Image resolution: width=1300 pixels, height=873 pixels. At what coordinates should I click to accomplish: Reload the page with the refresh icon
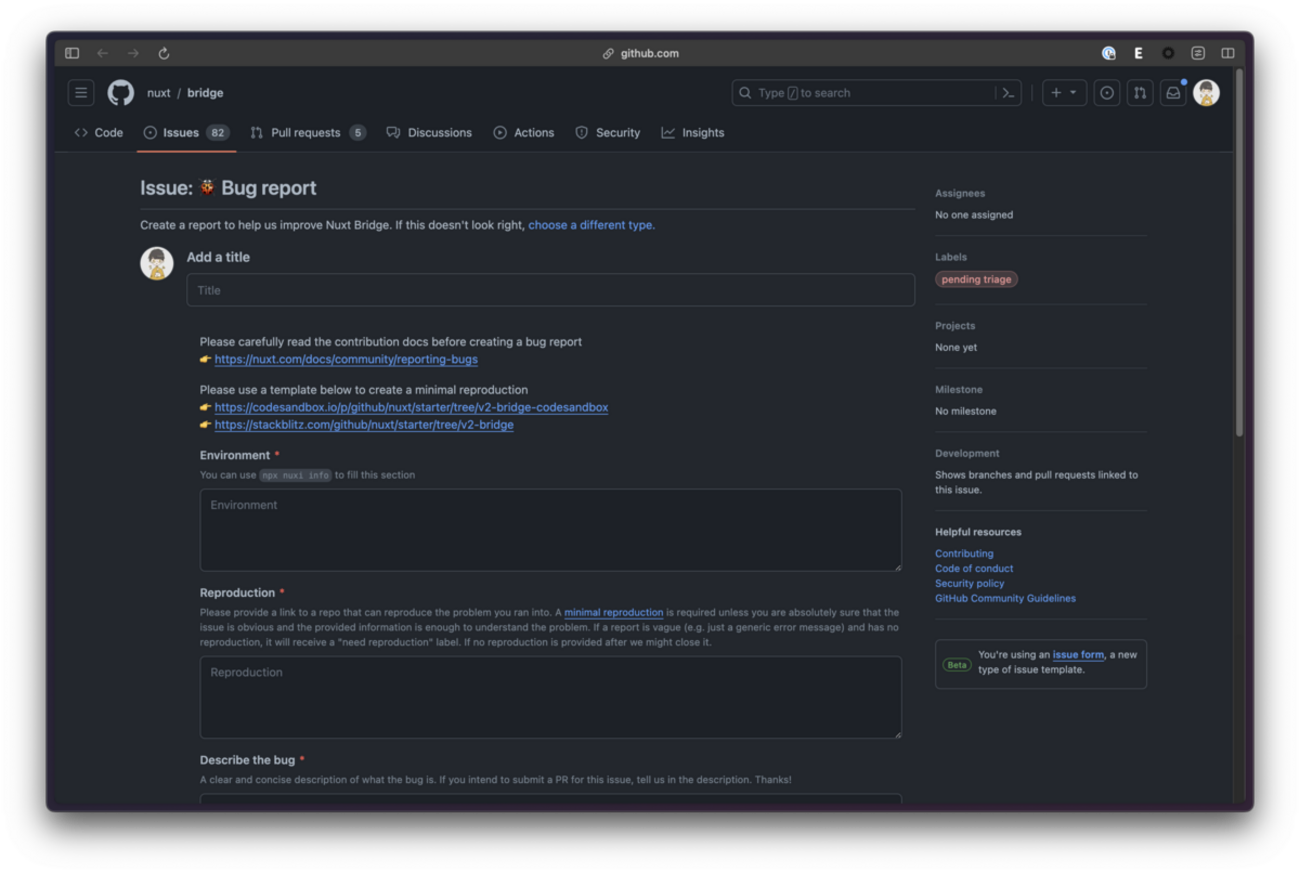pos(164,53)
